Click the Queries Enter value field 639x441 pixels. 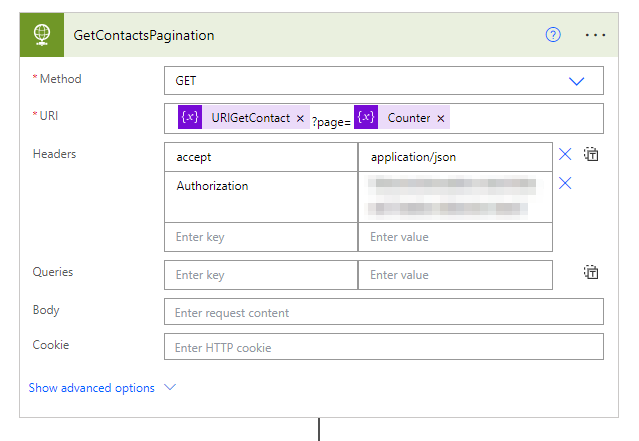pos(454,275)
